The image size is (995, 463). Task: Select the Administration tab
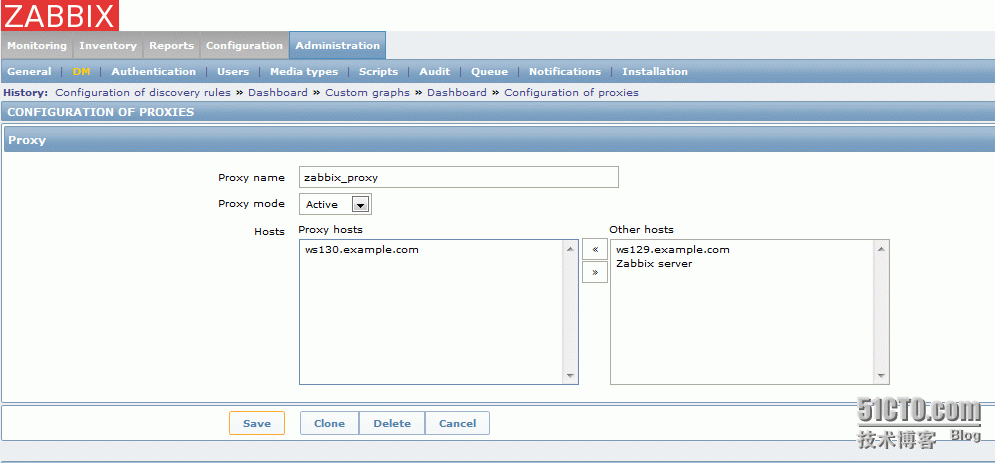(338, 46)
